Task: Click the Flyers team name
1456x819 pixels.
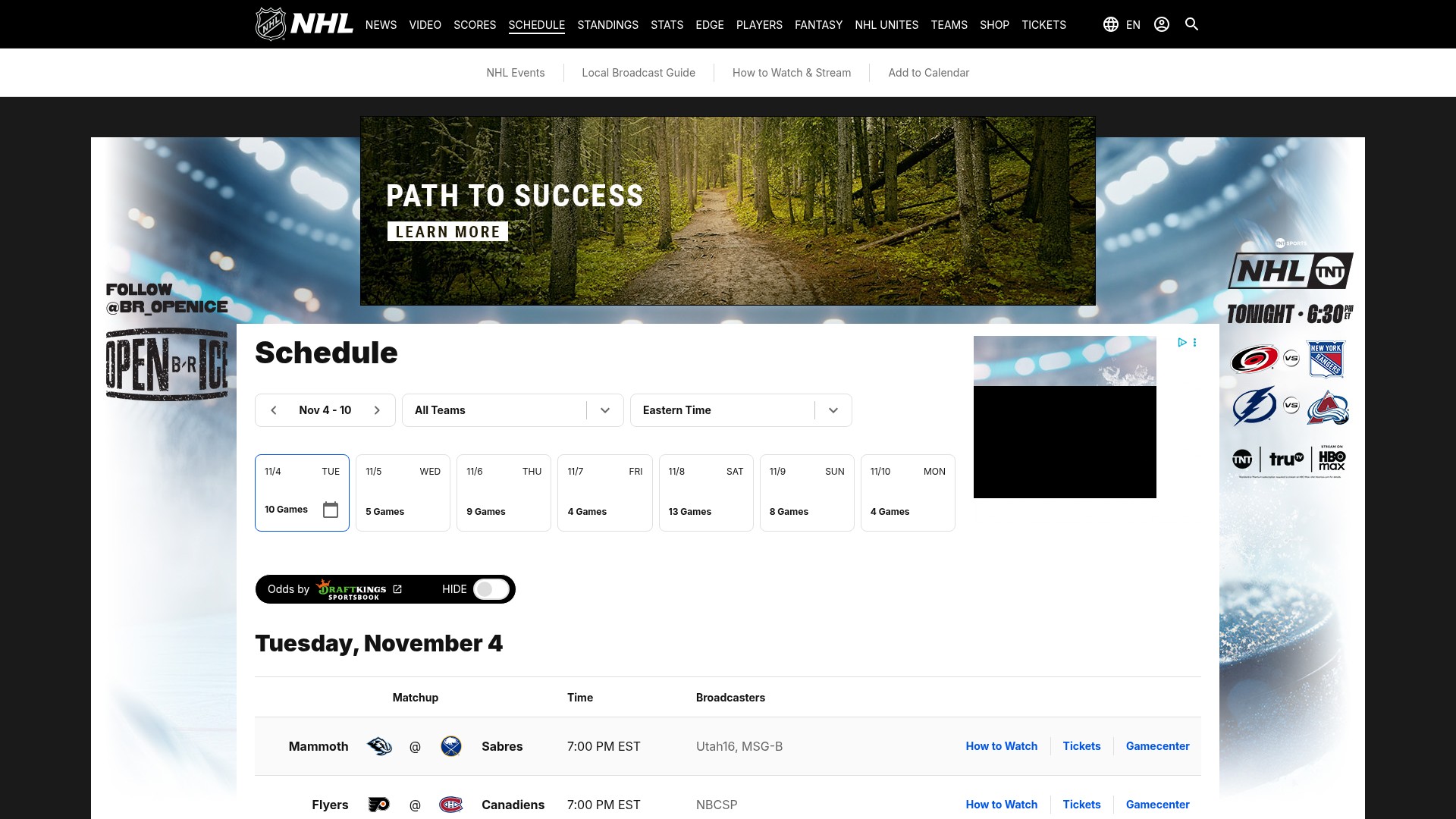Action: (330, 805)
